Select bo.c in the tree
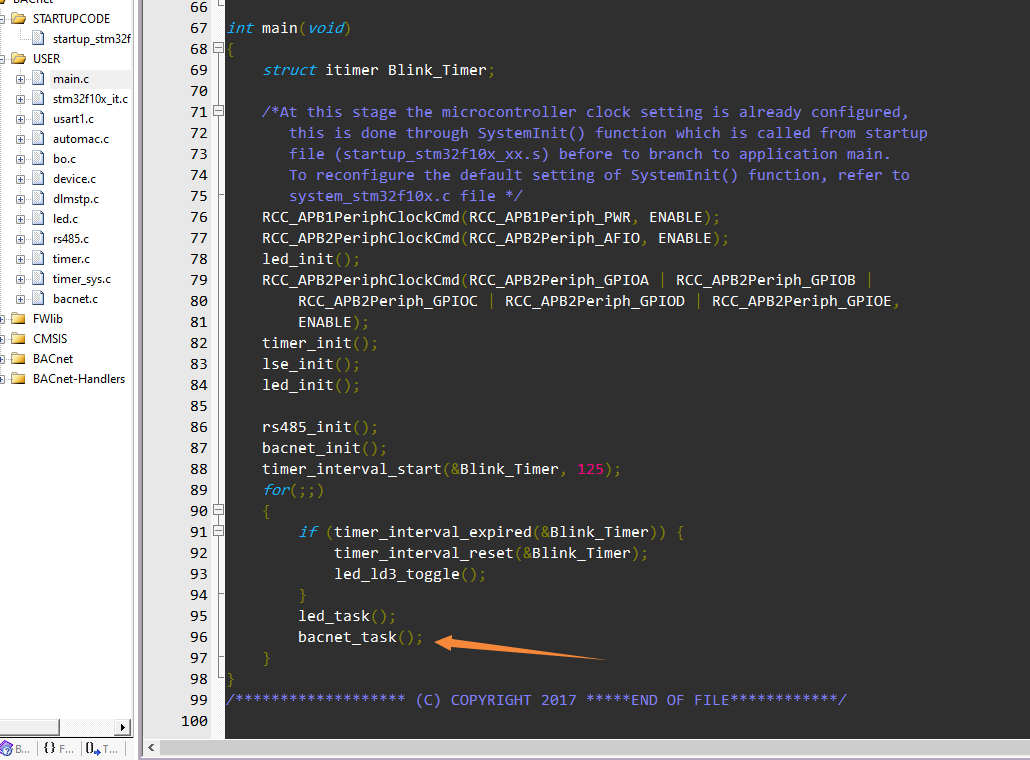This screenshot has width=1030, height=760. 64,159
